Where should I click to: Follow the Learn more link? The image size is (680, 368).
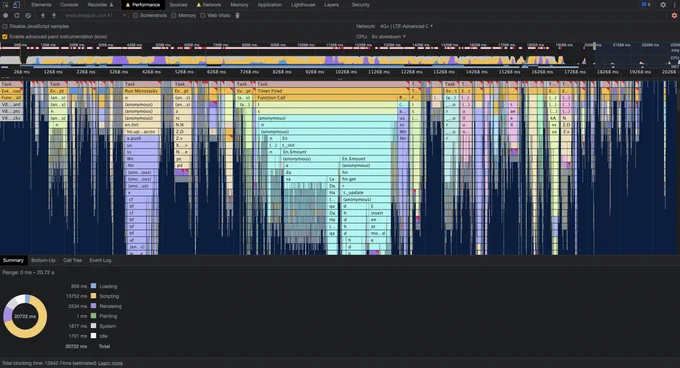pos(110,363)
